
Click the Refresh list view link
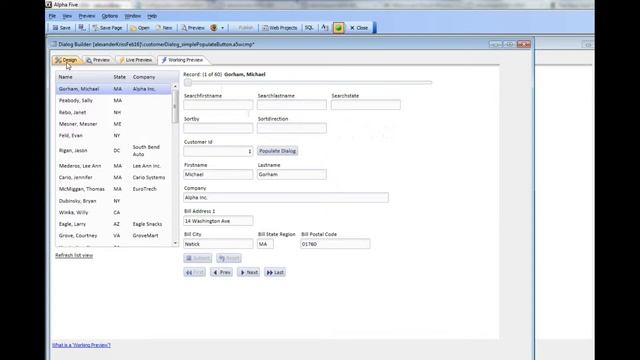tap(74, 256)
